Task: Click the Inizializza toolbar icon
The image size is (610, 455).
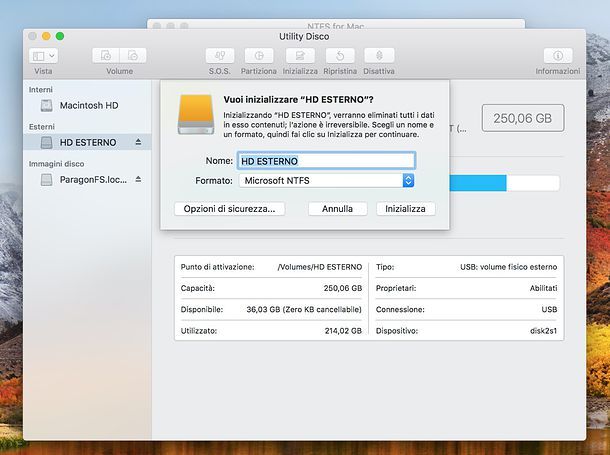Action: (300, 56)
